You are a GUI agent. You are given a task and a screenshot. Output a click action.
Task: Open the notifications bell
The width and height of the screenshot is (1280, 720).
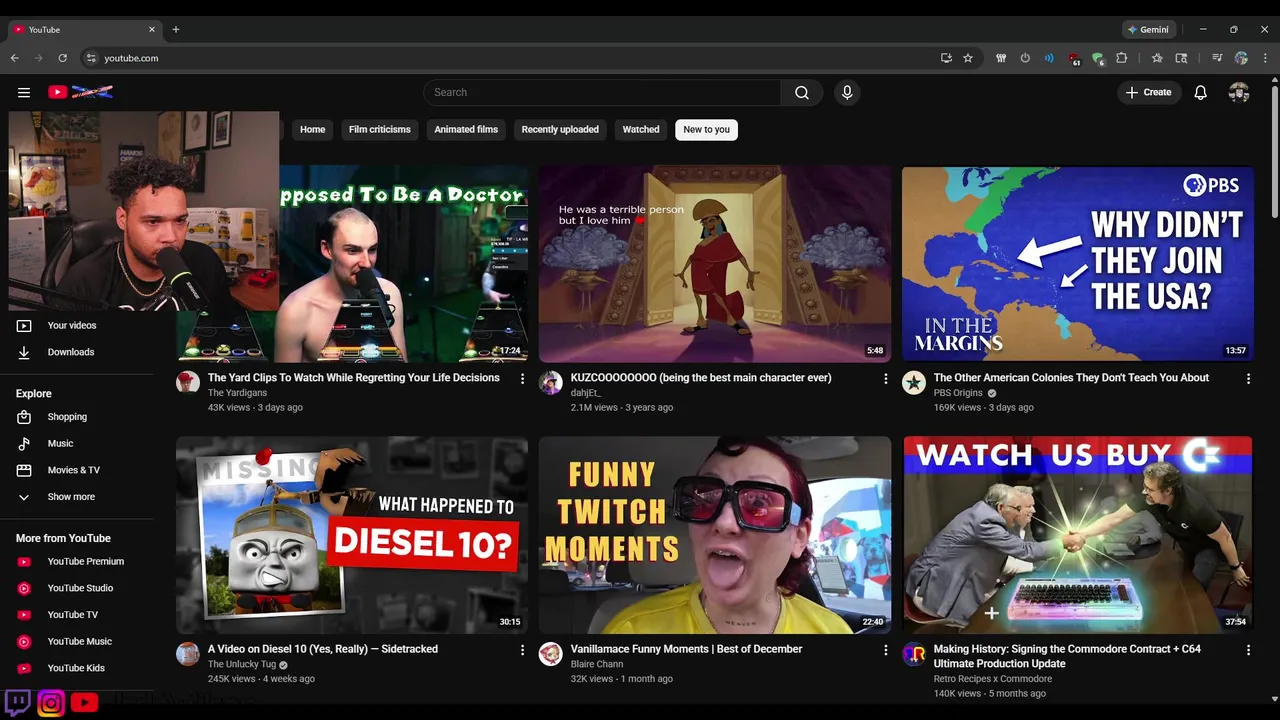pos(1201,92)
